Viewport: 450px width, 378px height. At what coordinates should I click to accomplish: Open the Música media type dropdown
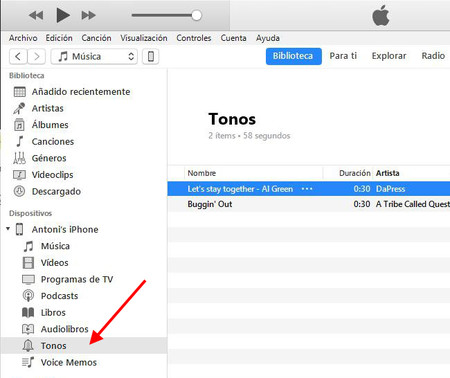click(94, 56)
